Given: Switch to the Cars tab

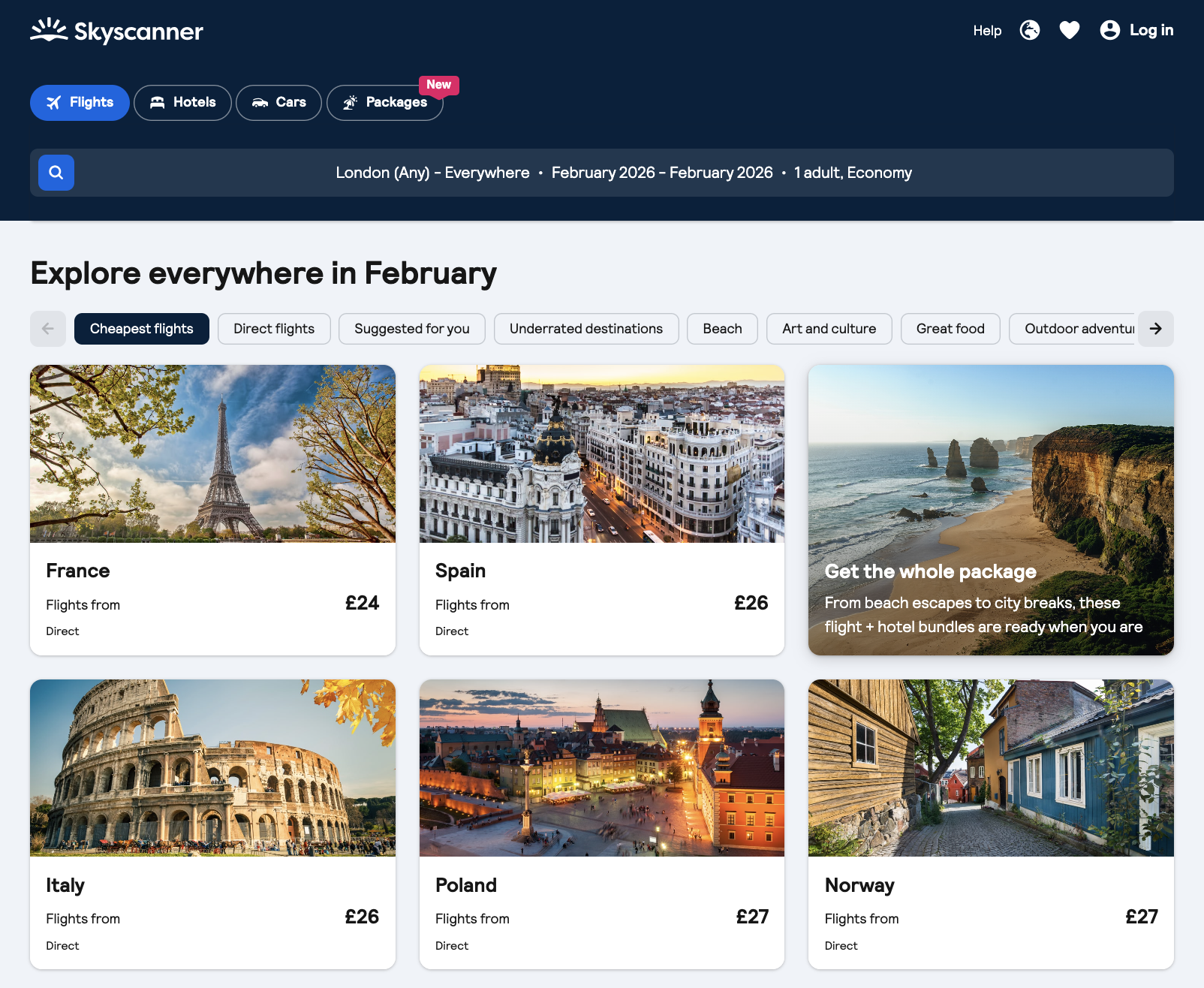Looking at the screenshot, I should coord(278,103).
